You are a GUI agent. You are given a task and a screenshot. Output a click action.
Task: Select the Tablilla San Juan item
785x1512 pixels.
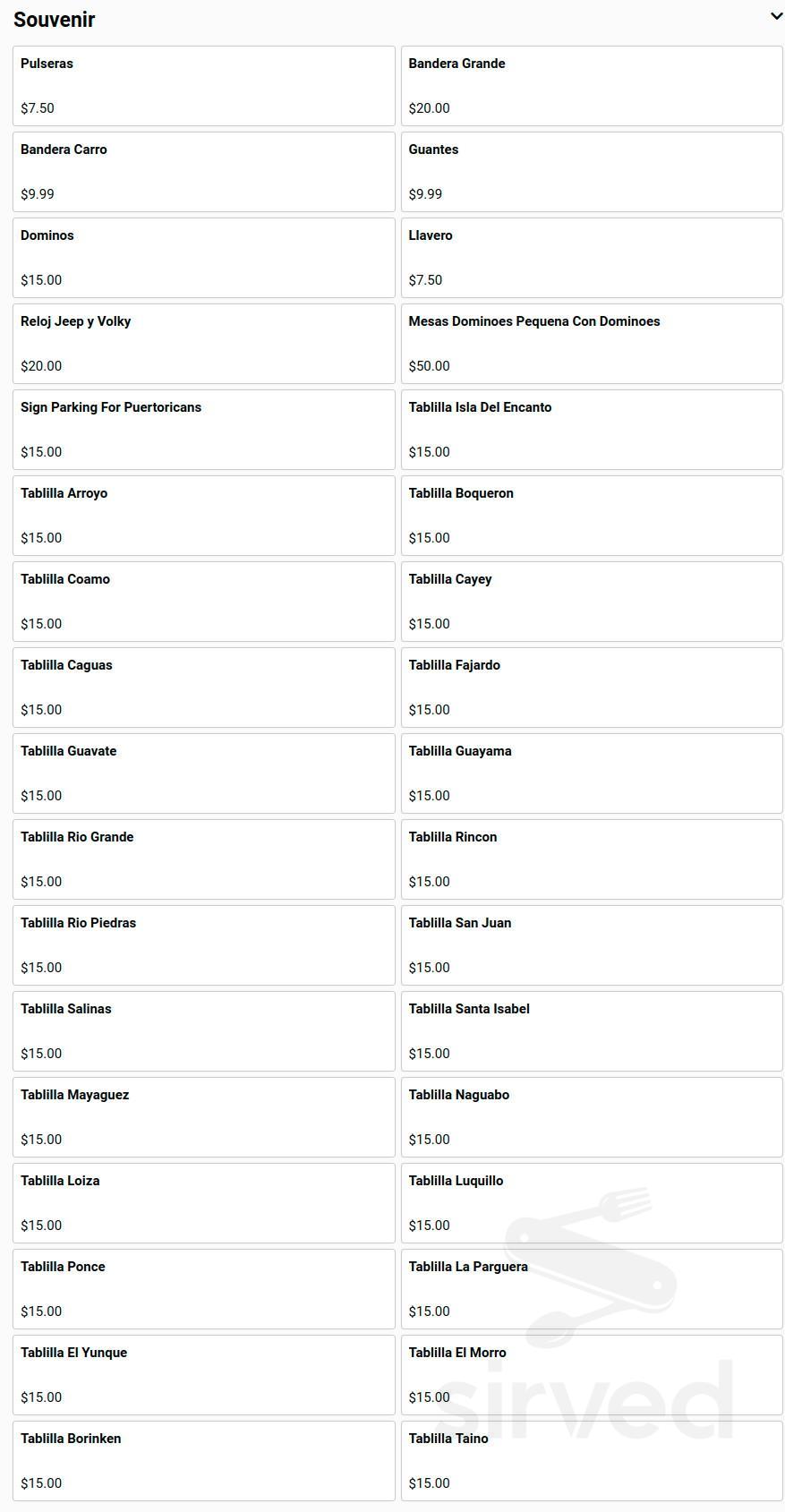(x=592, y=945)
